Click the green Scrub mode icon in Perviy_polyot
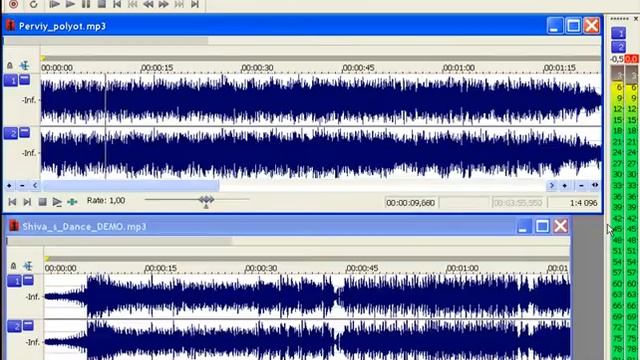Screen dimensions: 640x360 tap(72, 202)
